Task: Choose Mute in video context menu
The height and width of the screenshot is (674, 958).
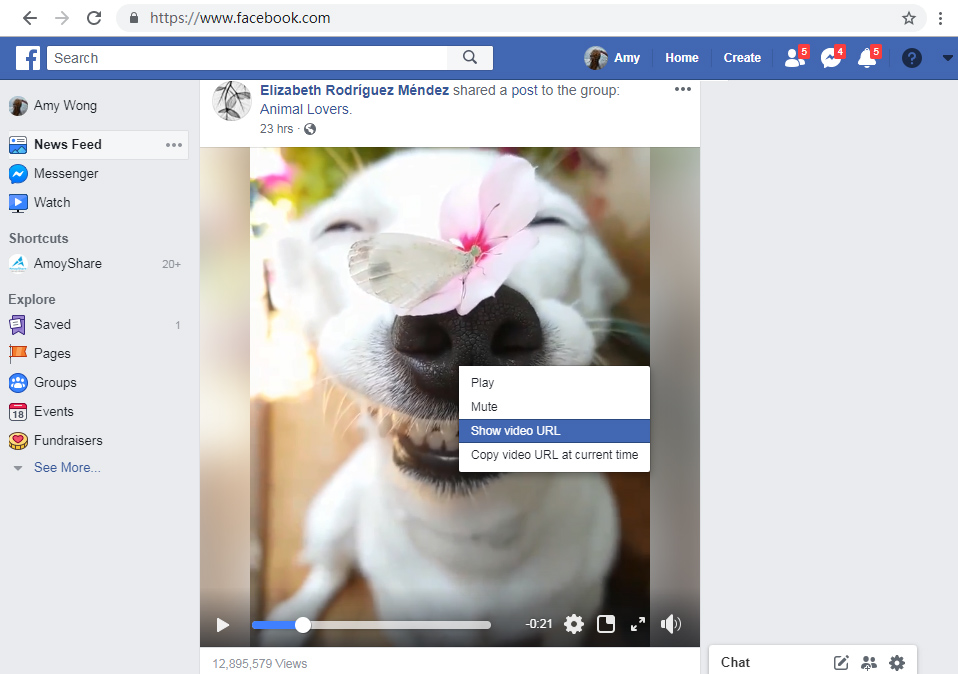Action: coord(554,407)
